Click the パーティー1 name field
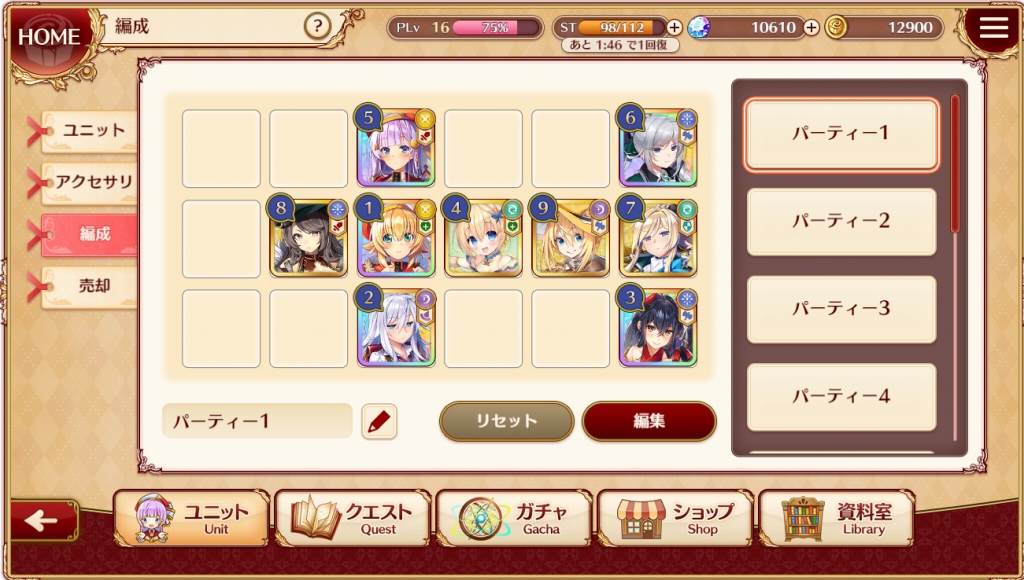This screenshot has width=1024, height=580. pyautogui.click(x=257, y=421)
